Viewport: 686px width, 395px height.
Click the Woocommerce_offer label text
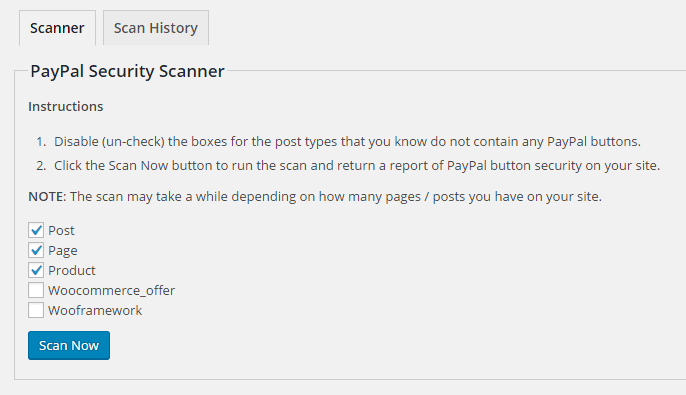tap(112, 290)
